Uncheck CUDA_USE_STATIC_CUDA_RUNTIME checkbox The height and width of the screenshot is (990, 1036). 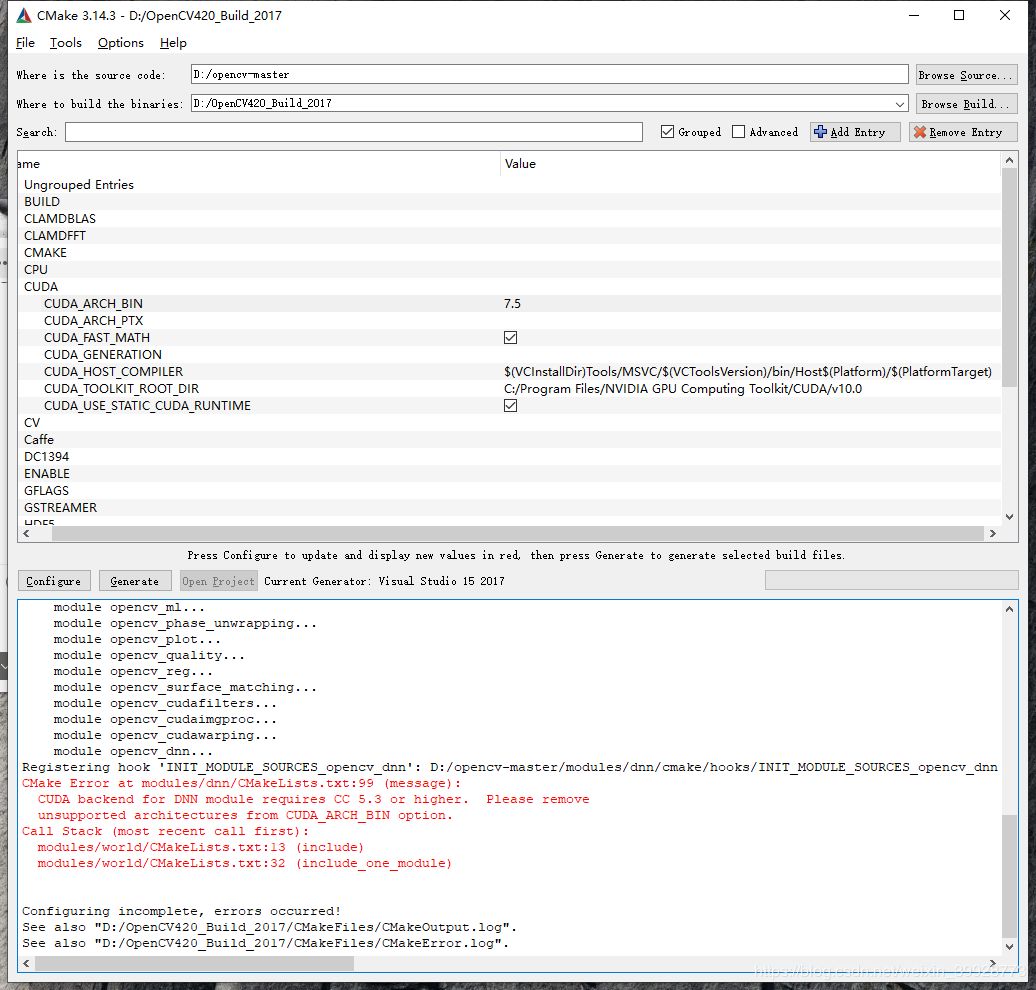tap(511, 406)
